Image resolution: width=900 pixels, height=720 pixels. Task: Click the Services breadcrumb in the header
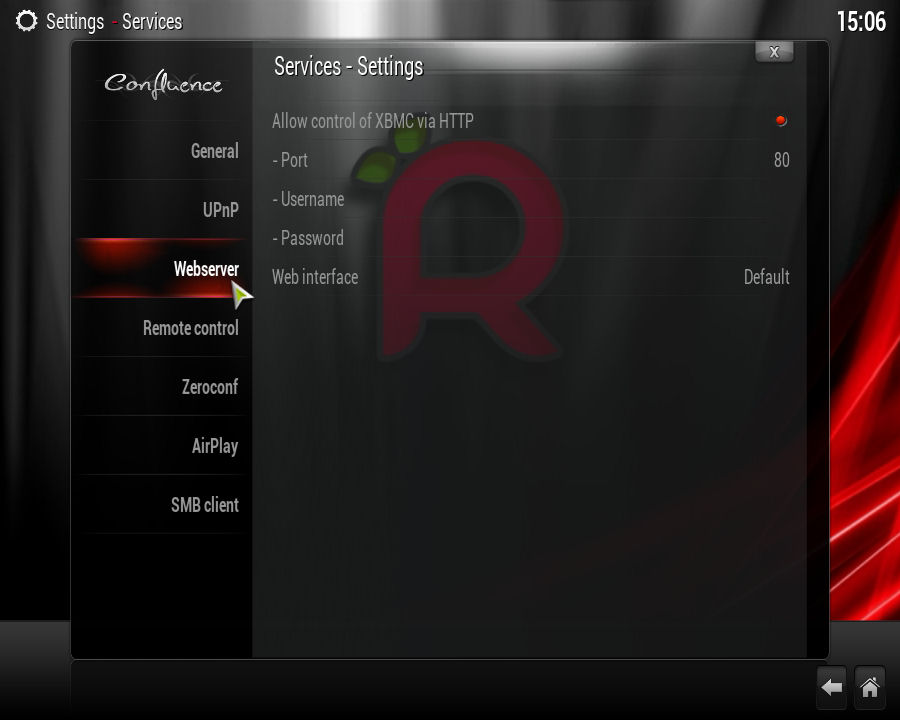pos(152,20)
